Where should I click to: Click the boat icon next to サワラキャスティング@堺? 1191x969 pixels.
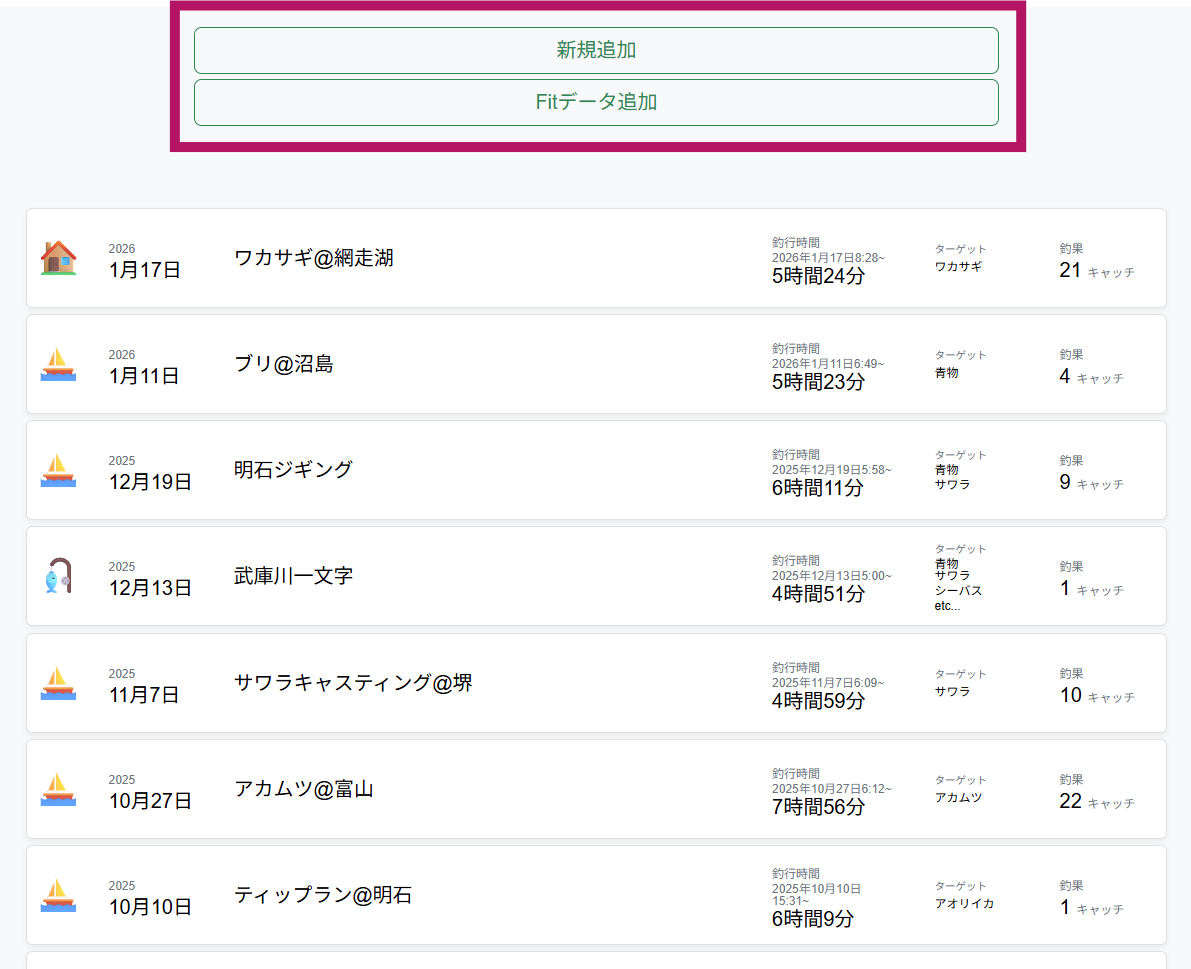(58, 683)
